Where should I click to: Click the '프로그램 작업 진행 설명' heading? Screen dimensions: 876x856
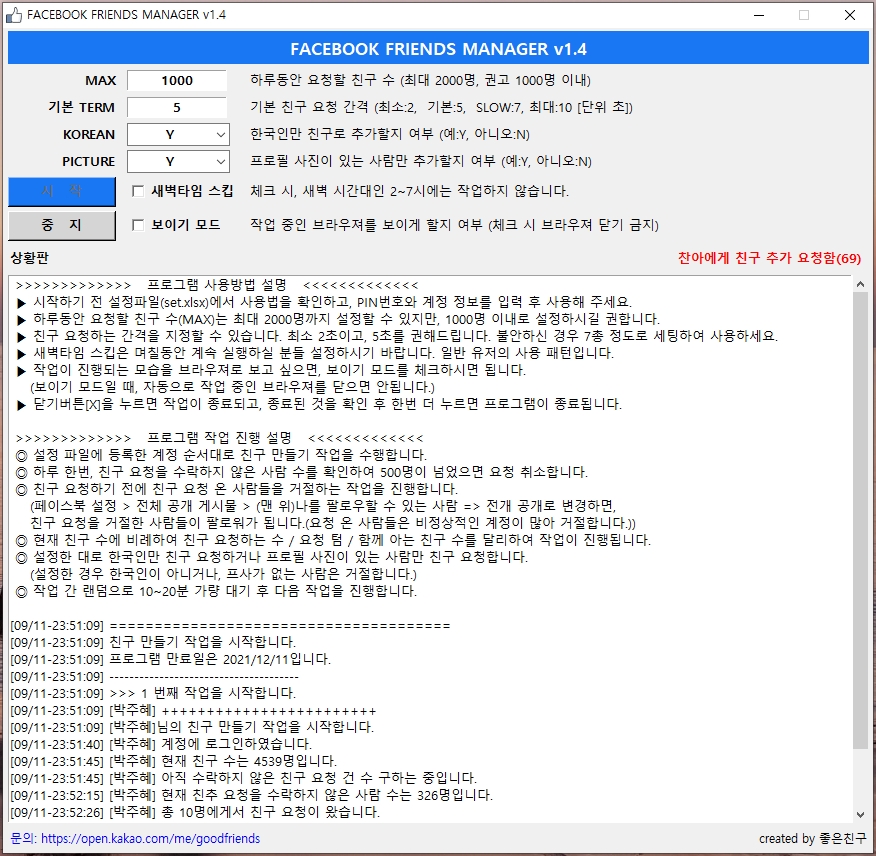click(219, 437)
